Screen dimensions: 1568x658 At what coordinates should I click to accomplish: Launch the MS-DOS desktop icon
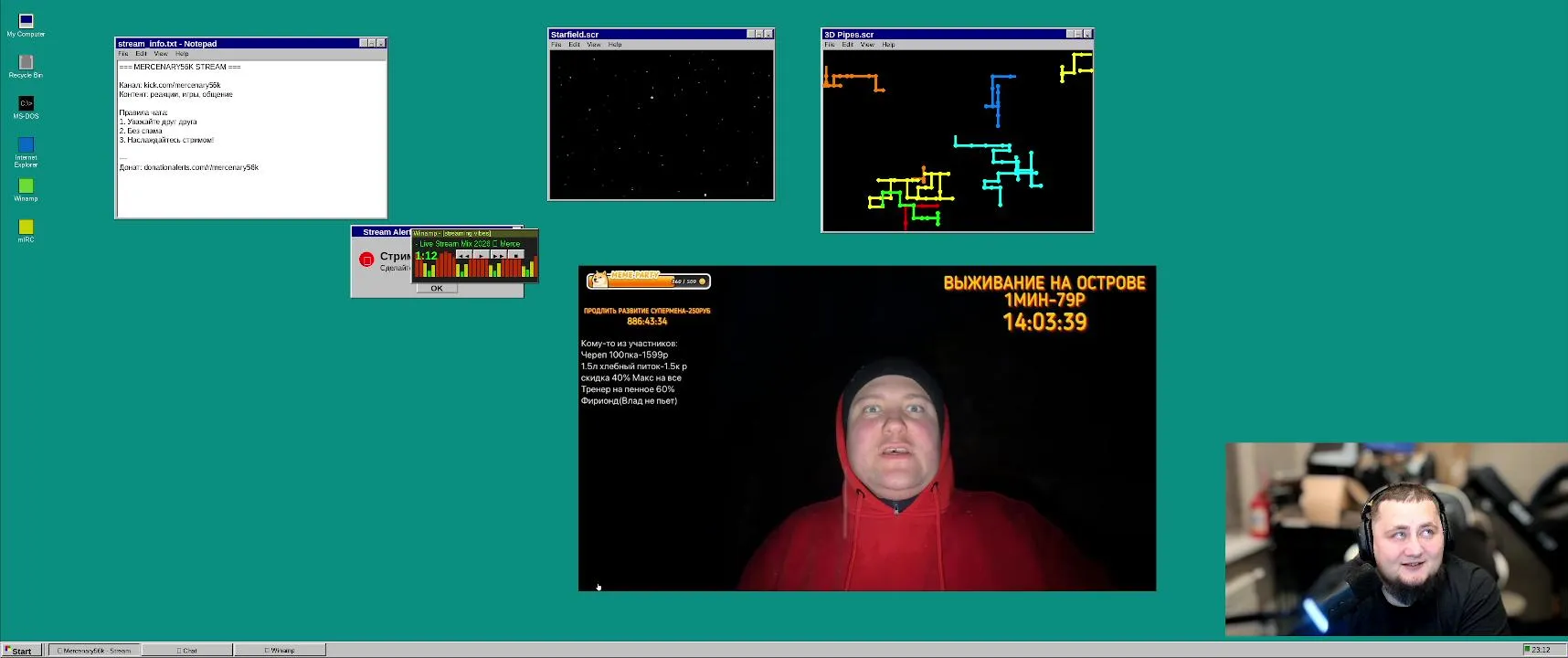tap(26, 107)
